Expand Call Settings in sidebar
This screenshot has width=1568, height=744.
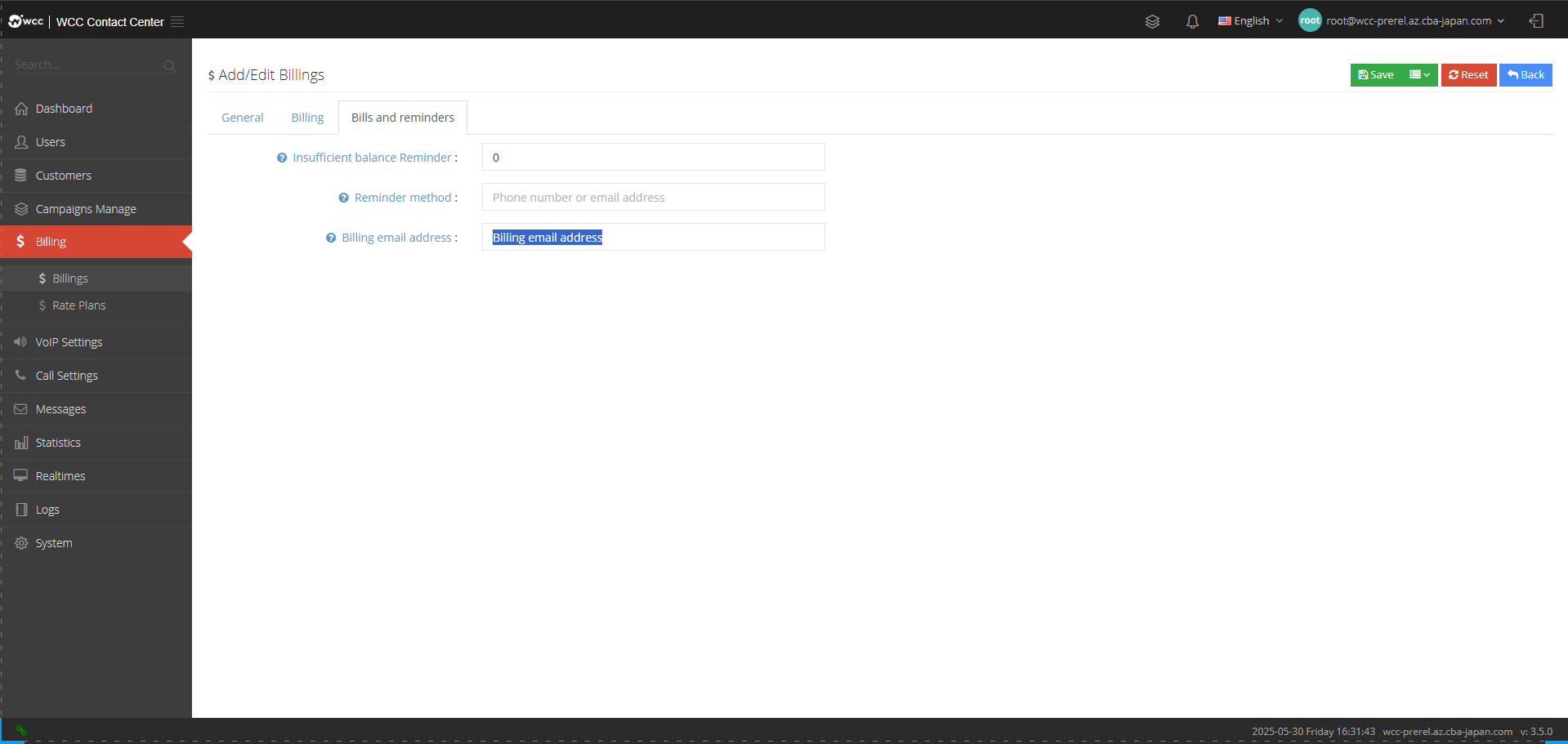[96, 376]
